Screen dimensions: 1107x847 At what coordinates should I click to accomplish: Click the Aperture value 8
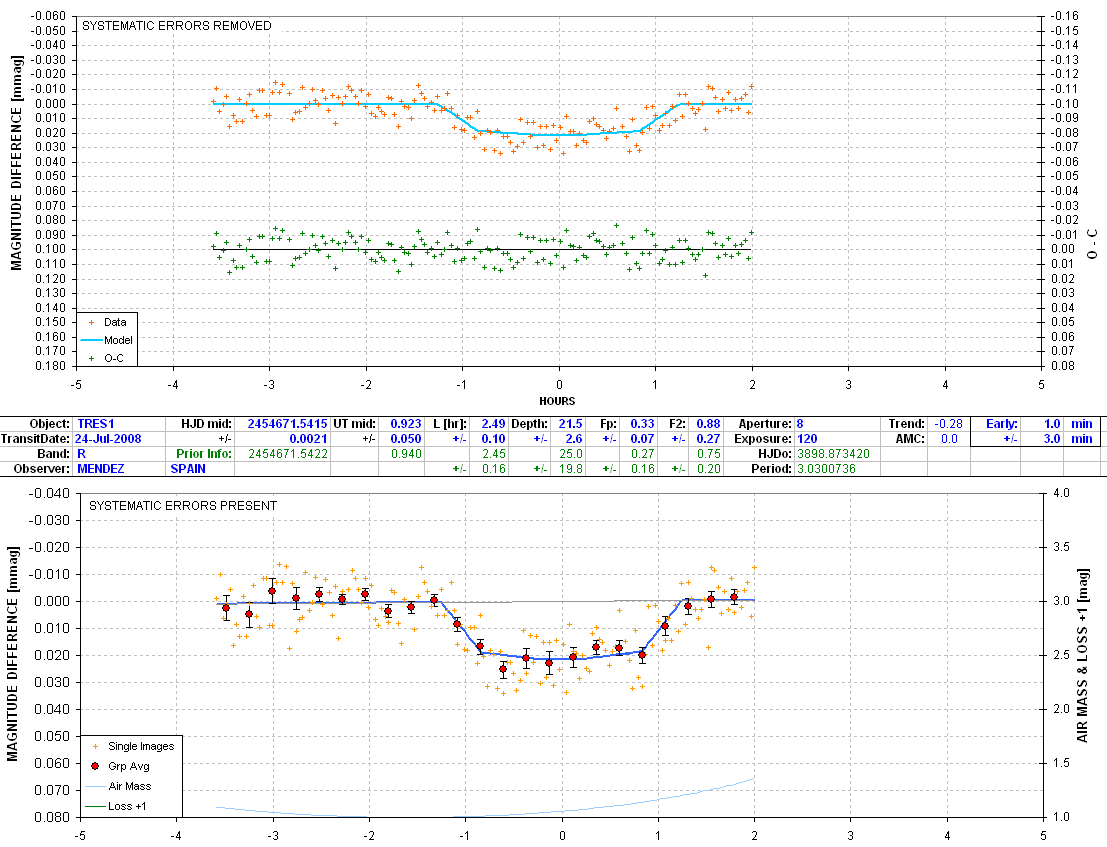[800, 424]
